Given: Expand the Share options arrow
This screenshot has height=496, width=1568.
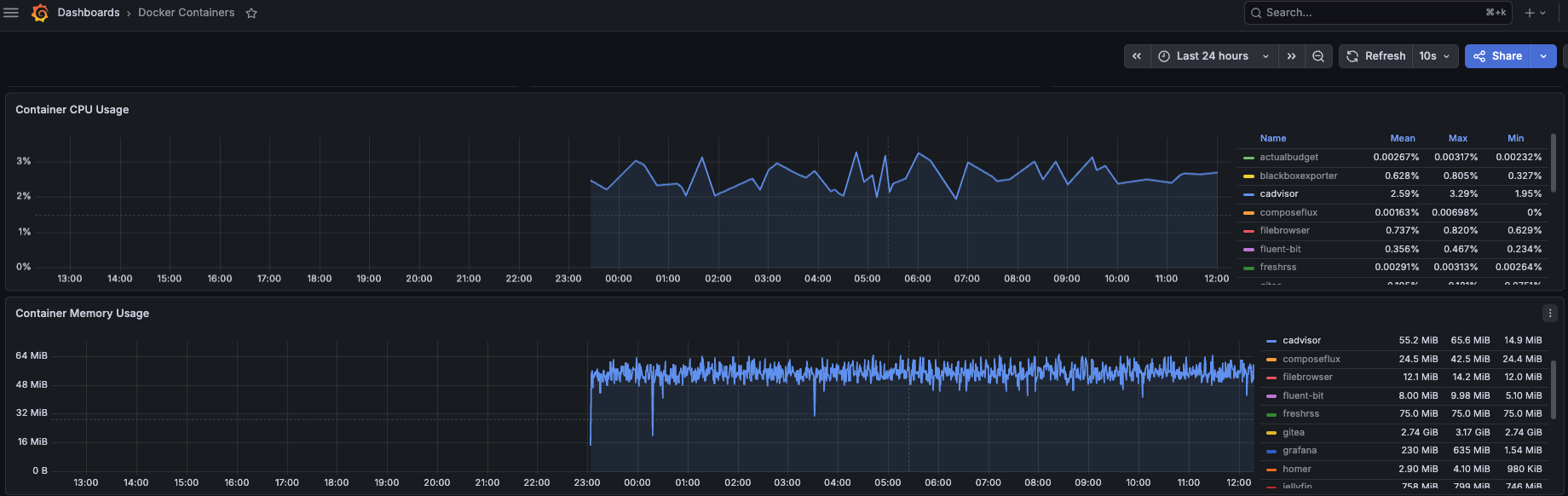Looking at the screenshot, I should 1543,56.
